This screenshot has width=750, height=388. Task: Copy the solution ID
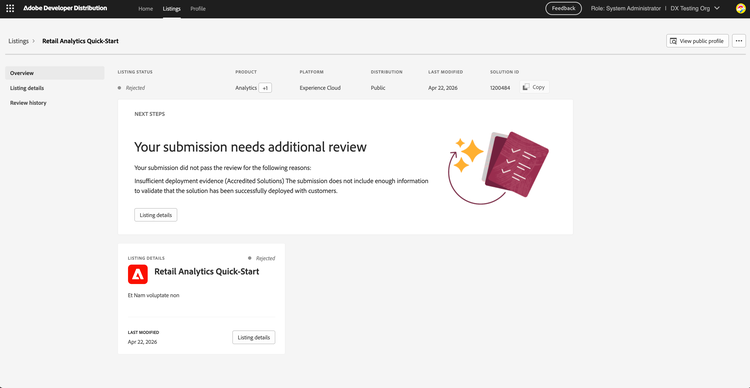[534, 87]
